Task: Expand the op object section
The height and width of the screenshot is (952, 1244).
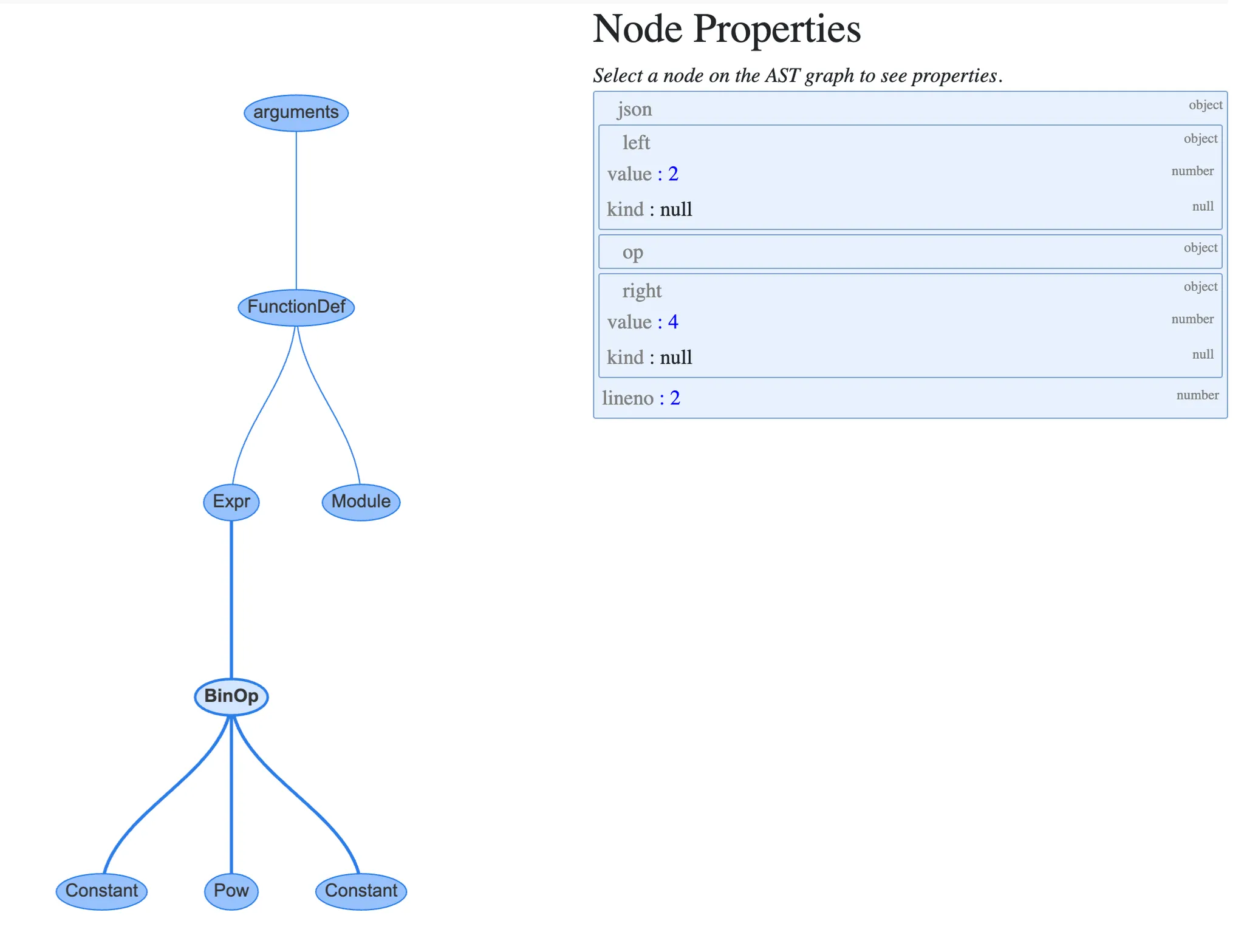Action: (632, 252)
